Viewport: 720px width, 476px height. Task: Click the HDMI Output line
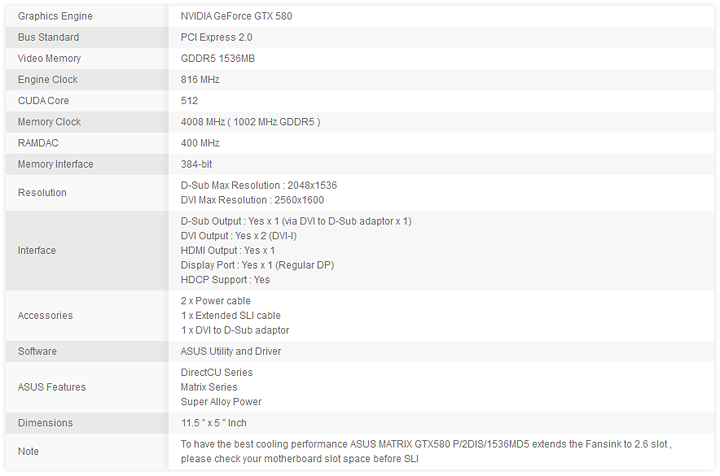228,250
